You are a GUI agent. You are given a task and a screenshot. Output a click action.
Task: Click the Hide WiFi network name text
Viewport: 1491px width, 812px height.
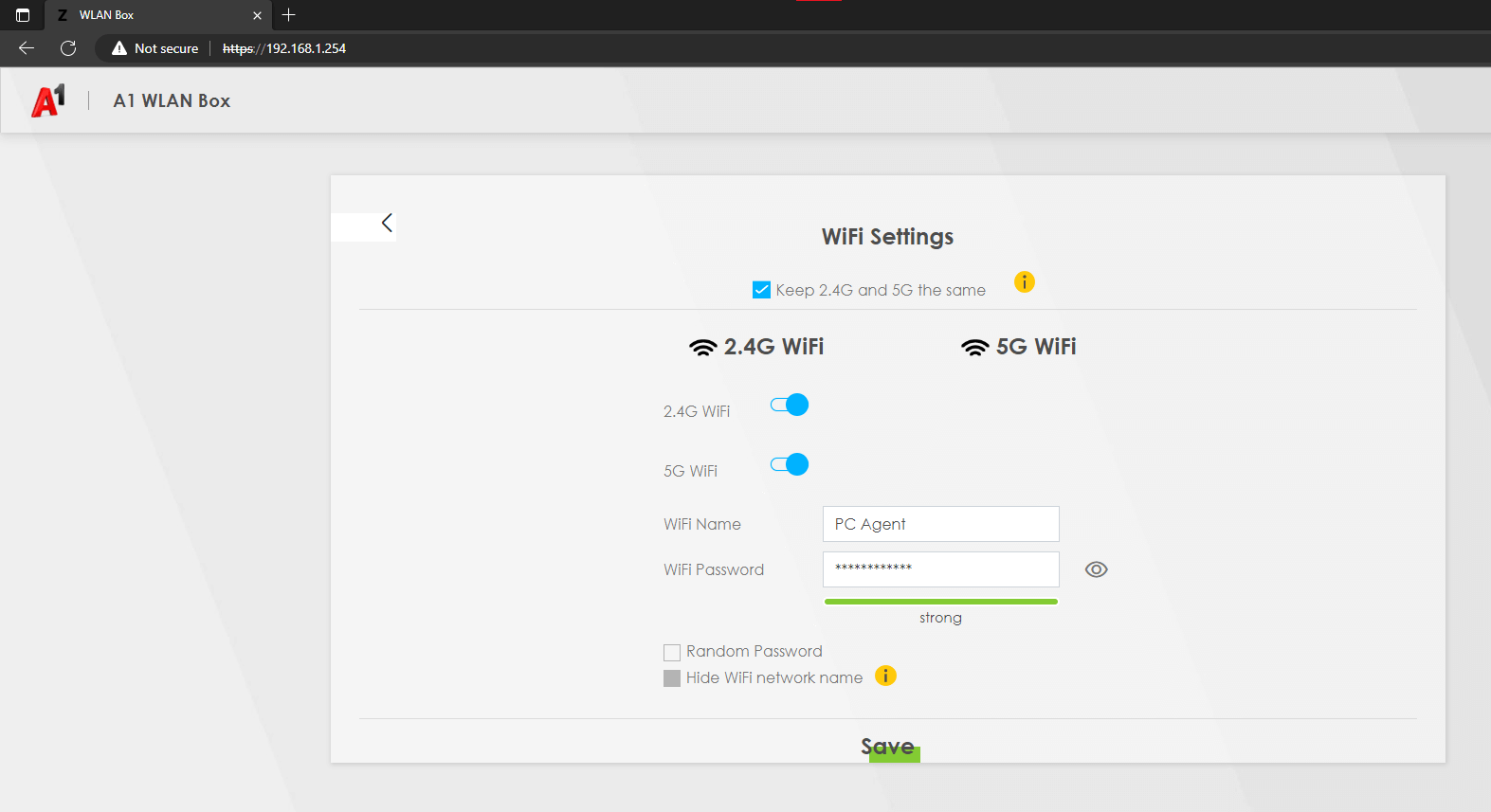774,677
